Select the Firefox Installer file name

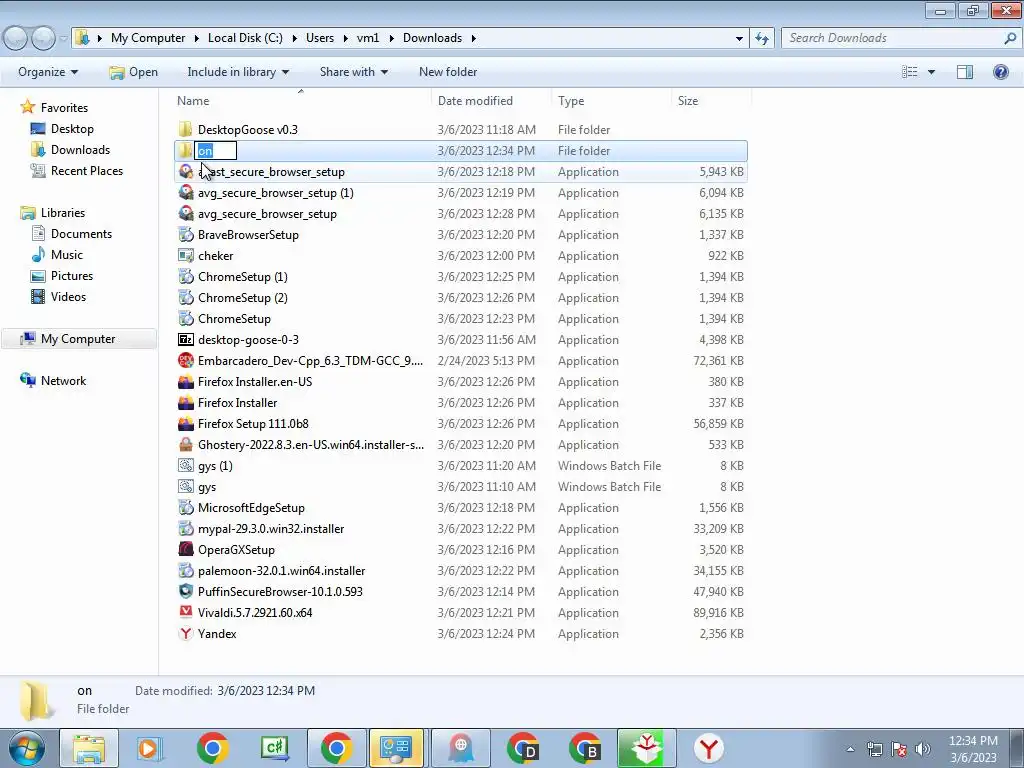click(x=238, y=403)
